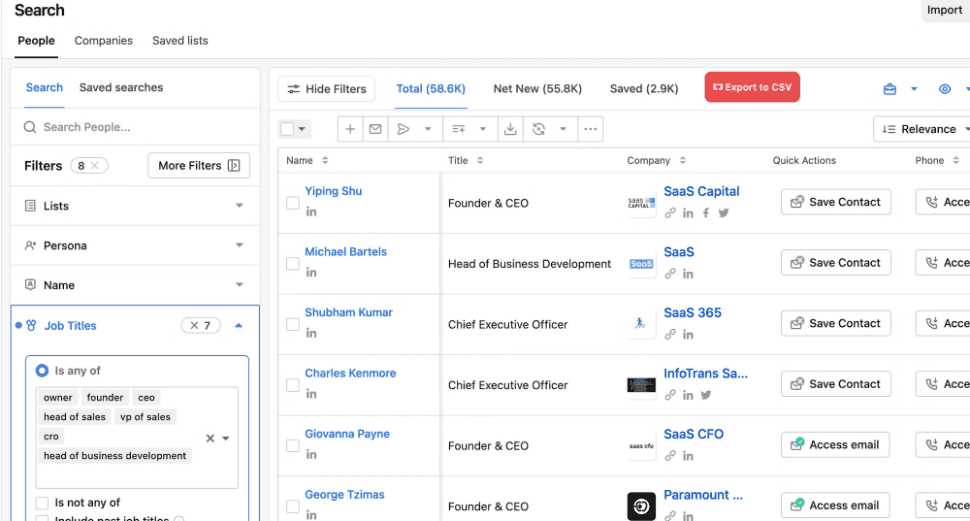Viewport: 970px width, 521px height.
Task: Open Michael Bartels' LinkedIn icon
Action: (311, 272)
